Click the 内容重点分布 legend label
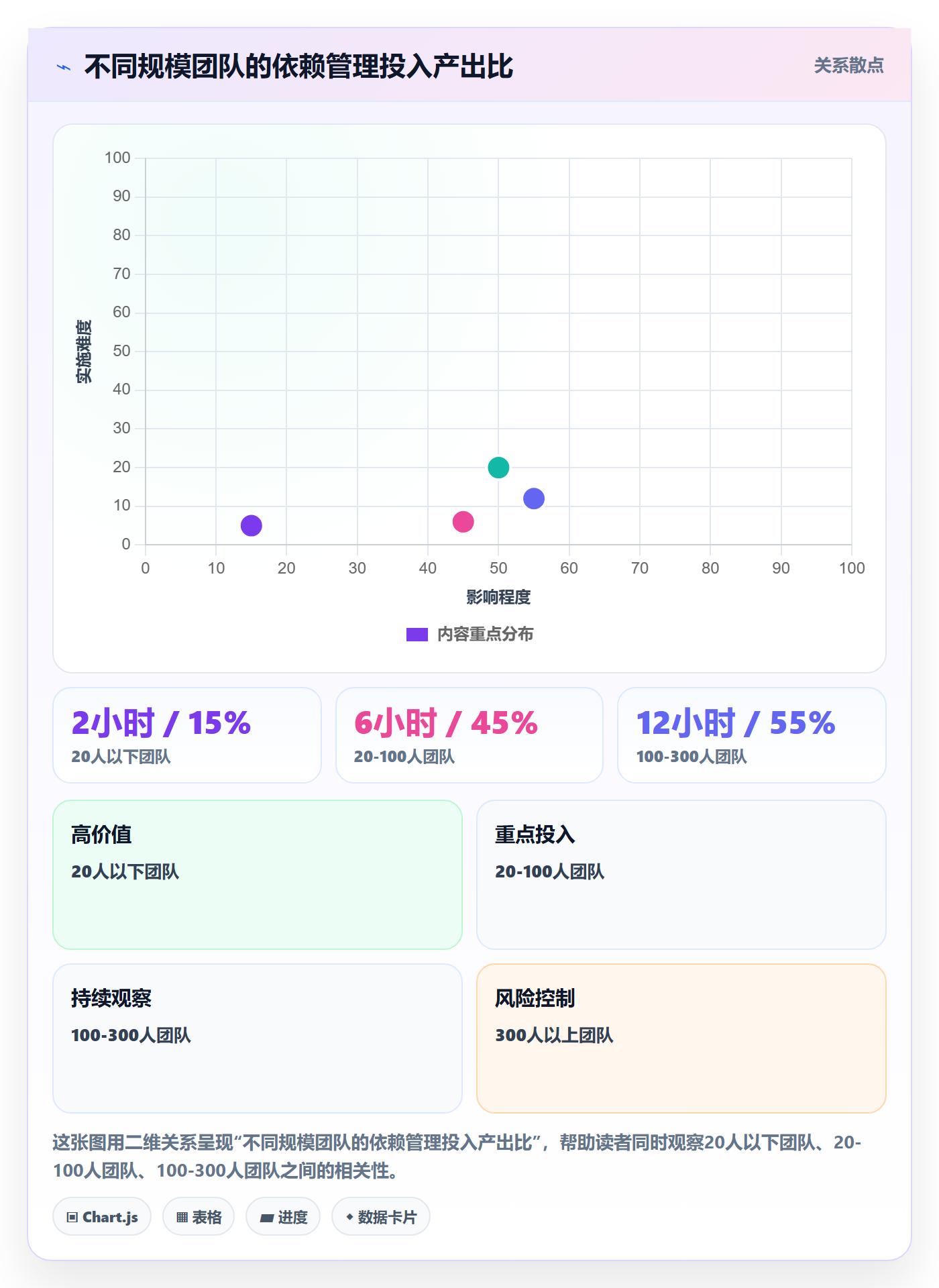939x1288 pixels. tap(486, 635)
